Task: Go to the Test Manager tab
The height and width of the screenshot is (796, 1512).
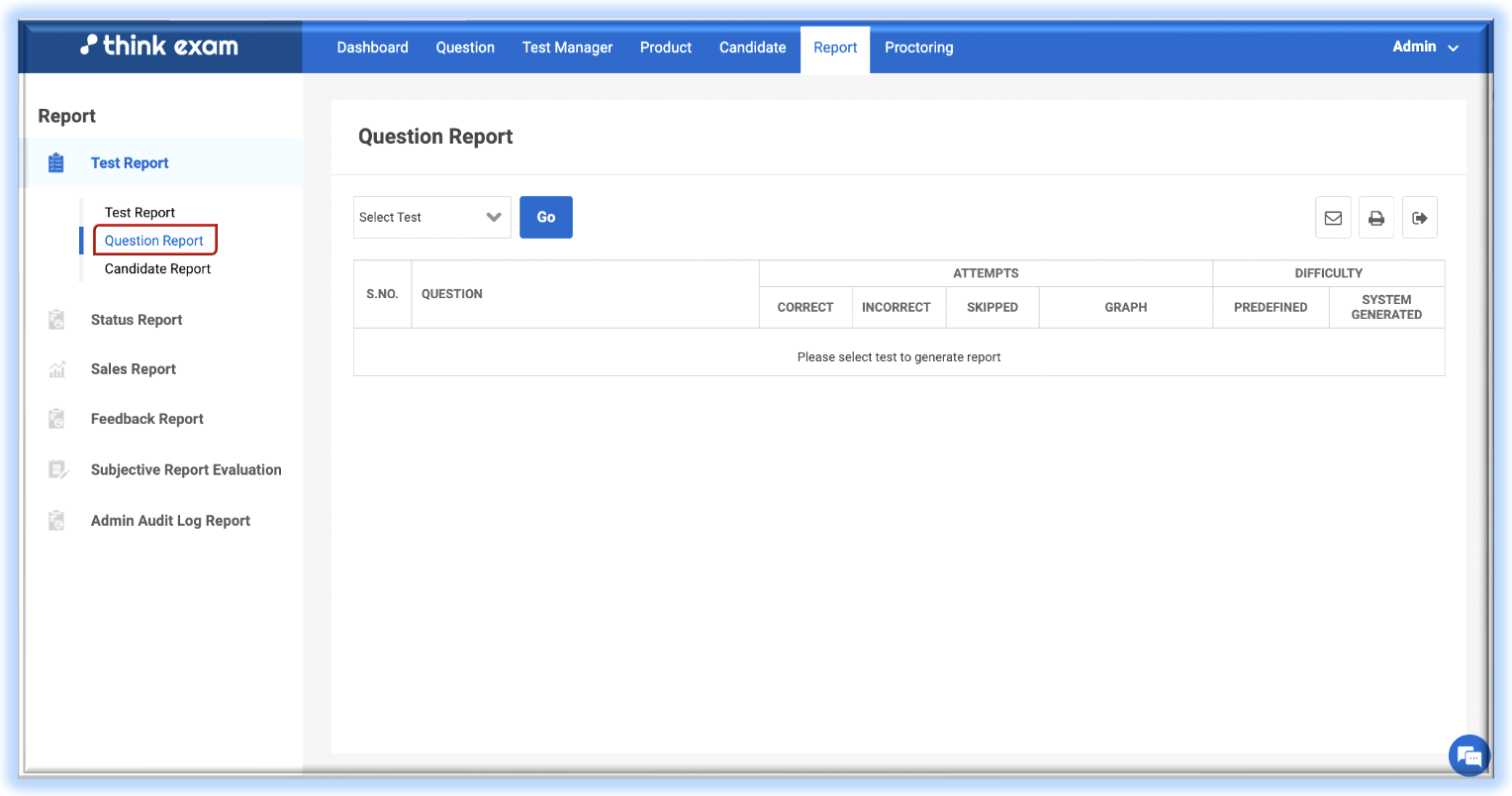Action: pyautogui.click(x=567, y=48)
